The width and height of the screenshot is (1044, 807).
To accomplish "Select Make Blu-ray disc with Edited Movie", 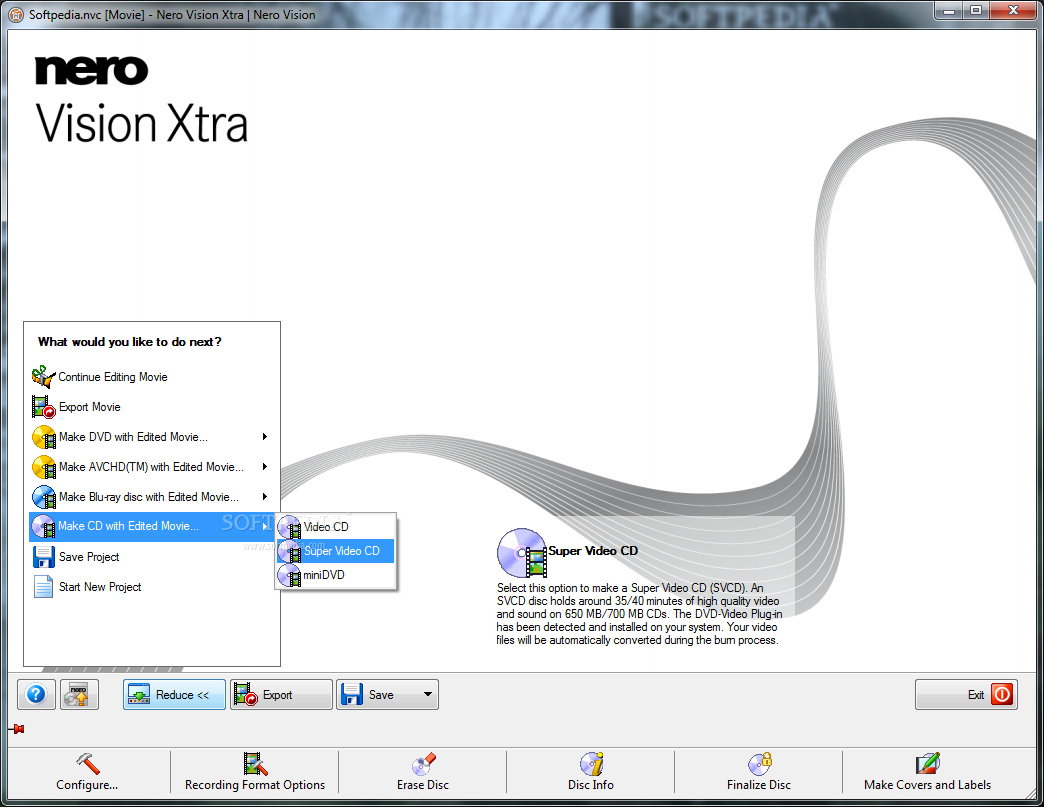I will point(151,497).
